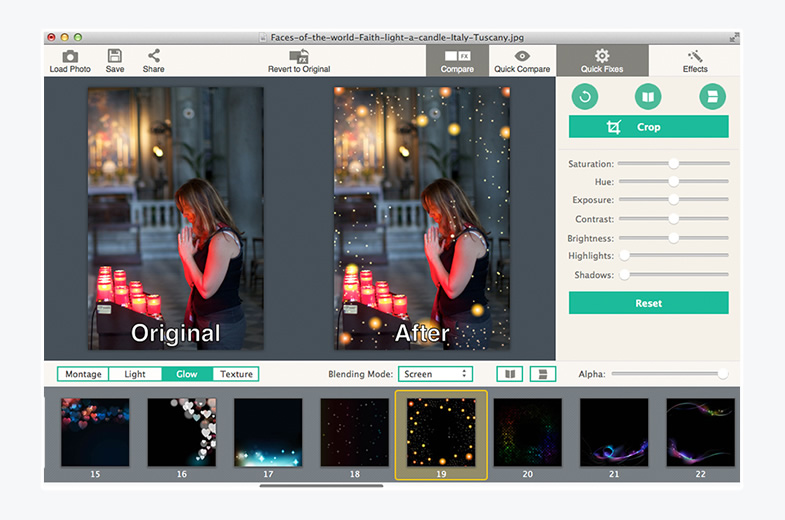This screenshot has width=785, height=520.
Task: Click the rotate image circular icon
Action: pos(585,97)
